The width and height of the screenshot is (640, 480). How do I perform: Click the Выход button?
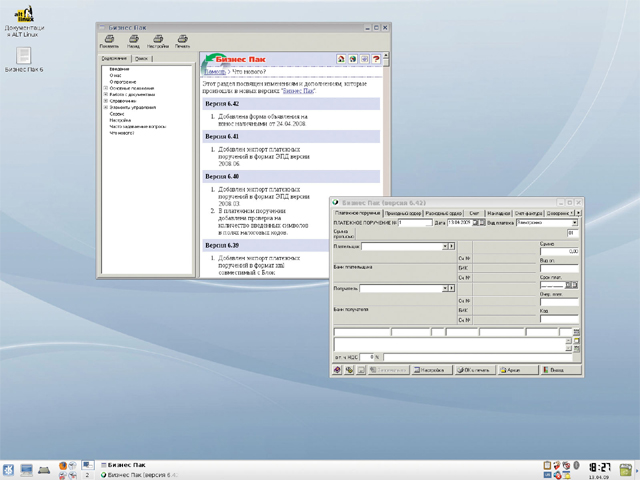pyautogui.click(x=561, y=370)
